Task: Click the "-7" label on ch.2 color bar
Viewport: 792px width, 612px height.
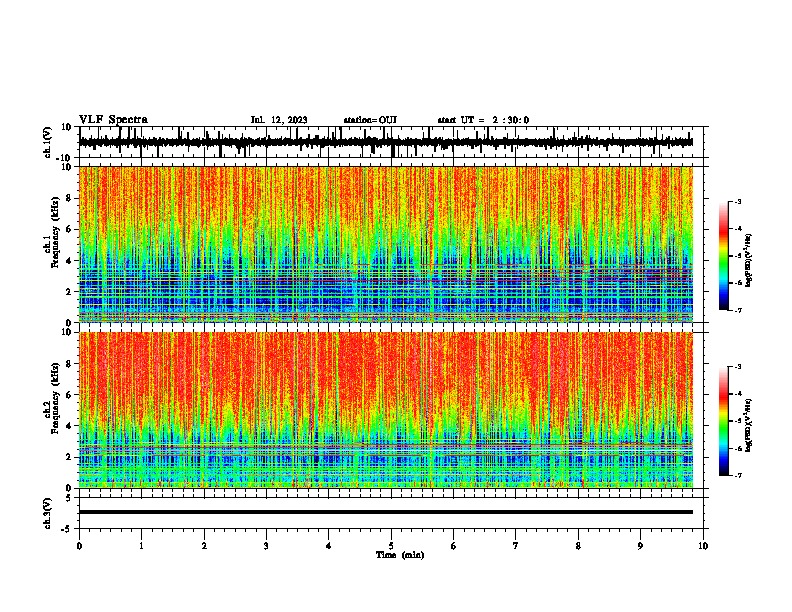Action: [737, 475]
